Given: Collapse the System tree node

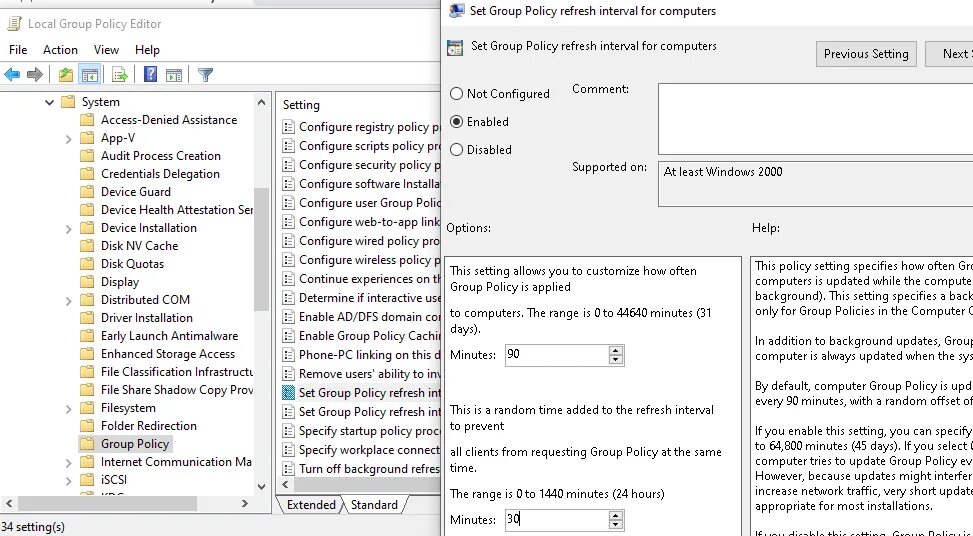Looking at the screenshot, I should coord(50,102).
